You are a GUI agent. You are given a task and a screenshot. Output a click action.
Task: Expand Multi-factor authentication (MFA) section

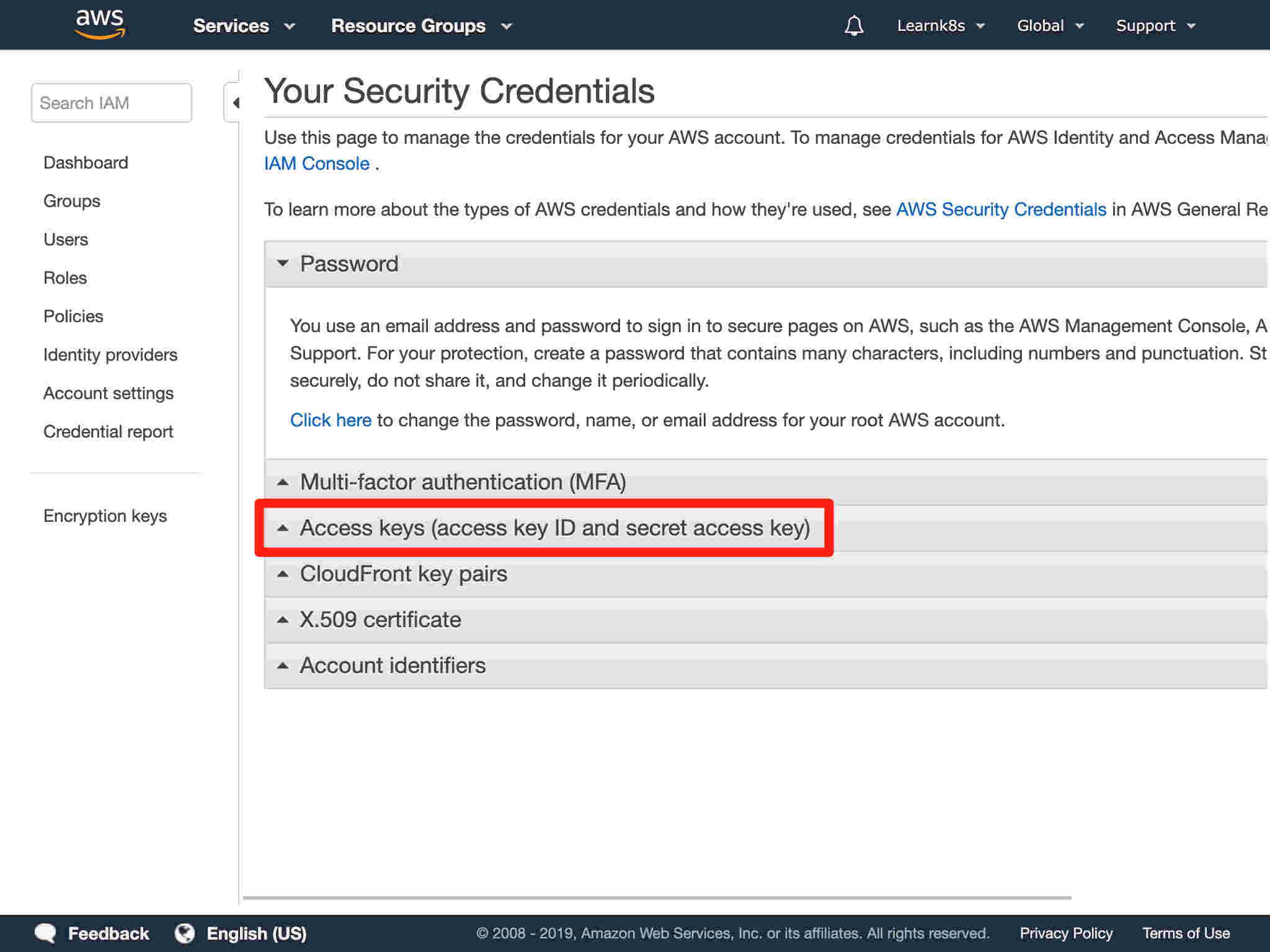coord(766,482)
